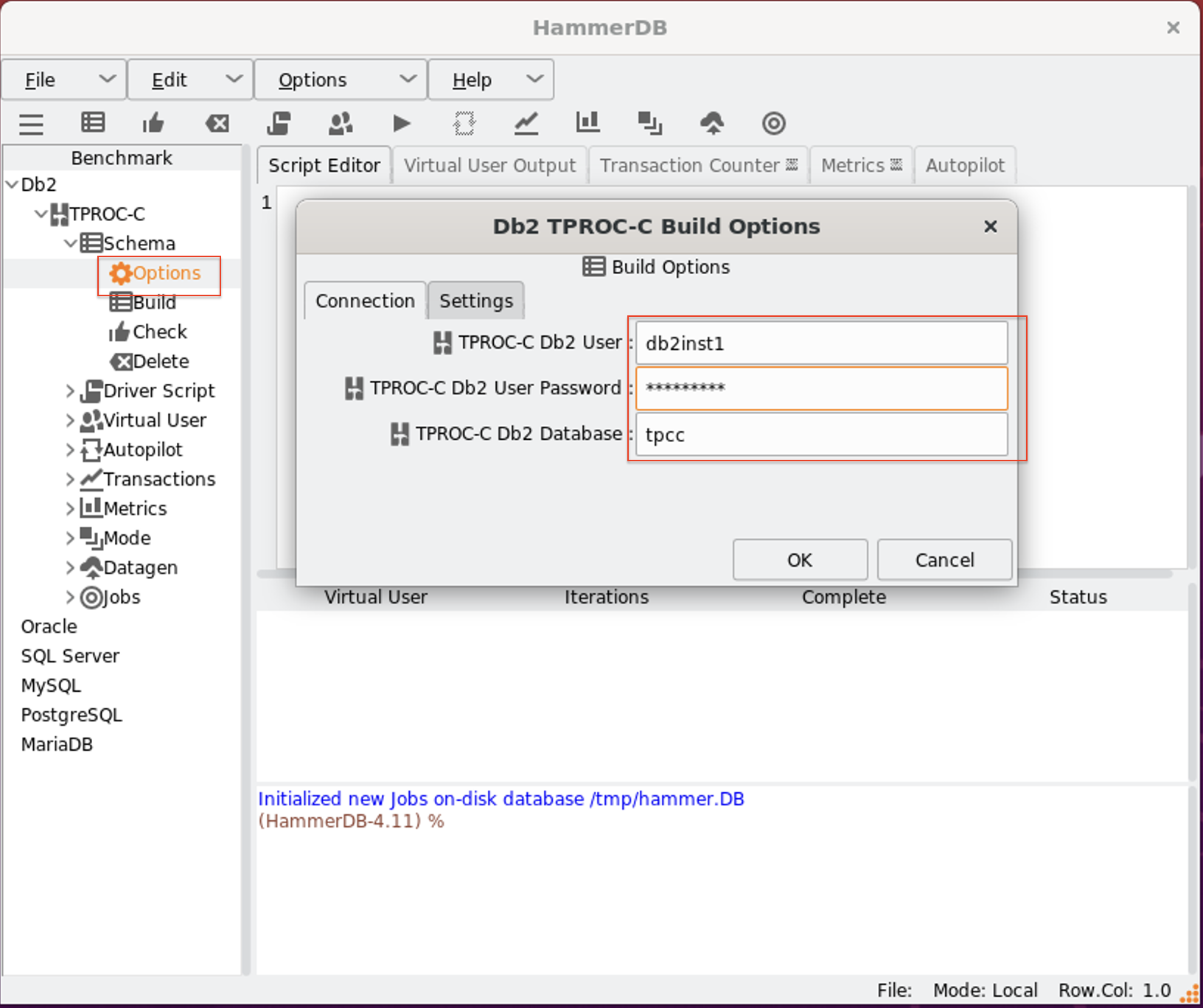The height and width of the screenshot is (1008, 1203).
Task: Click the Jobs target toolbar icon
Action: pos(773,123)
